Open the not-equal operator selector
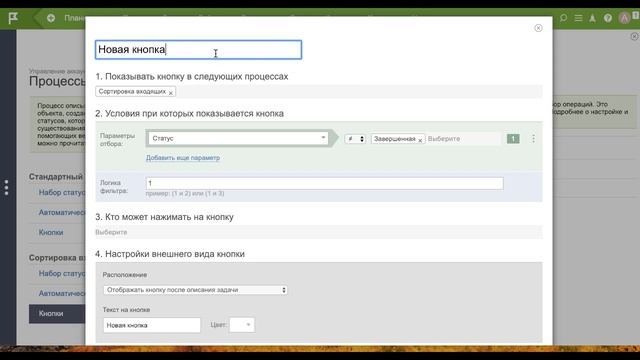 [x=355, y=139]
